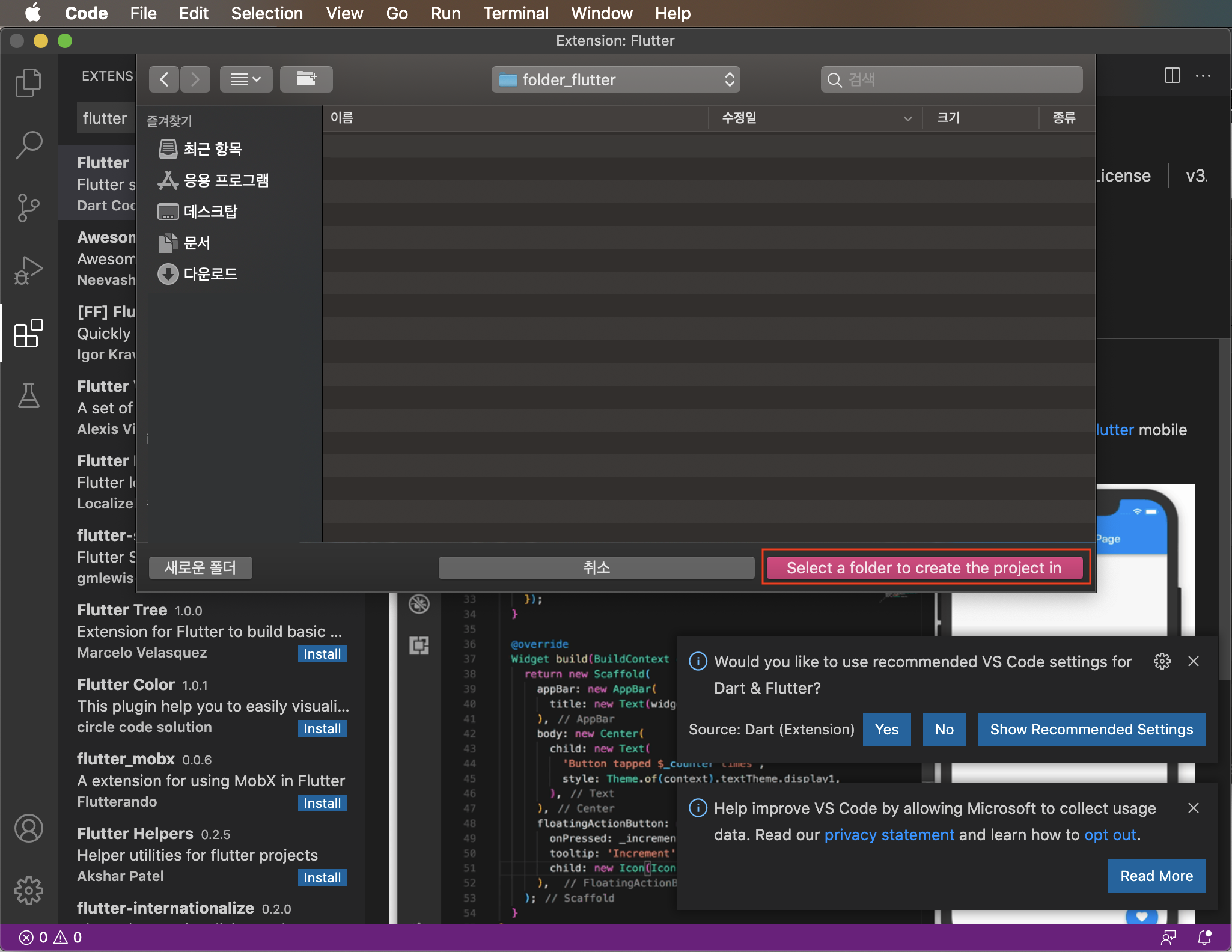1232x952 pixels.
Task: Click the errors and warnings status indicator
Action: click(50, 938)
